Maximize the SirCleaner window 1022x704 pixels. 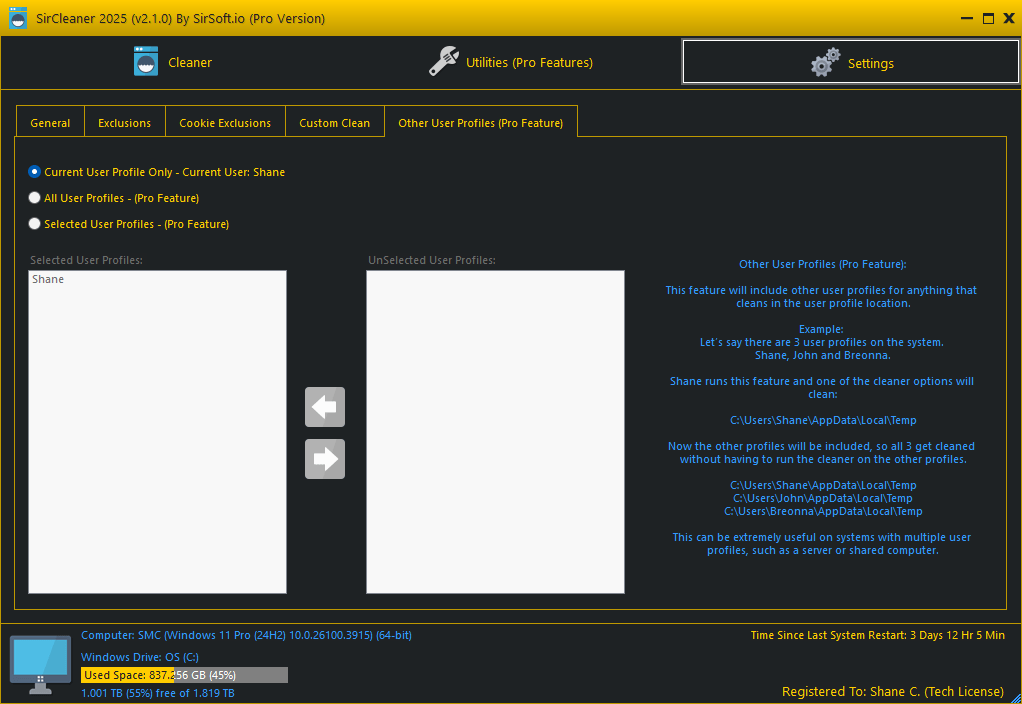pos(988,18)
